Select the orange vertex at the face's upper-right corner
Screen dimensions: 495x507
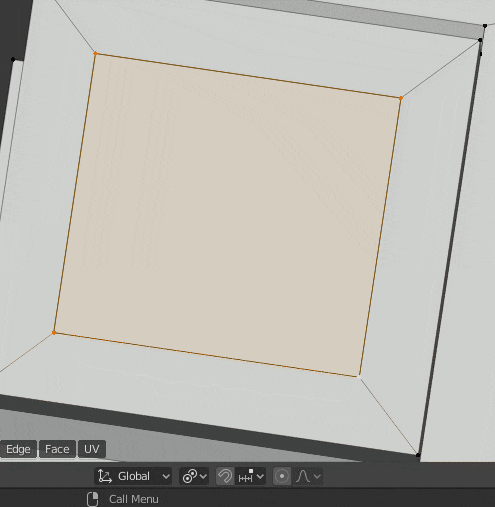pos(401,98)
